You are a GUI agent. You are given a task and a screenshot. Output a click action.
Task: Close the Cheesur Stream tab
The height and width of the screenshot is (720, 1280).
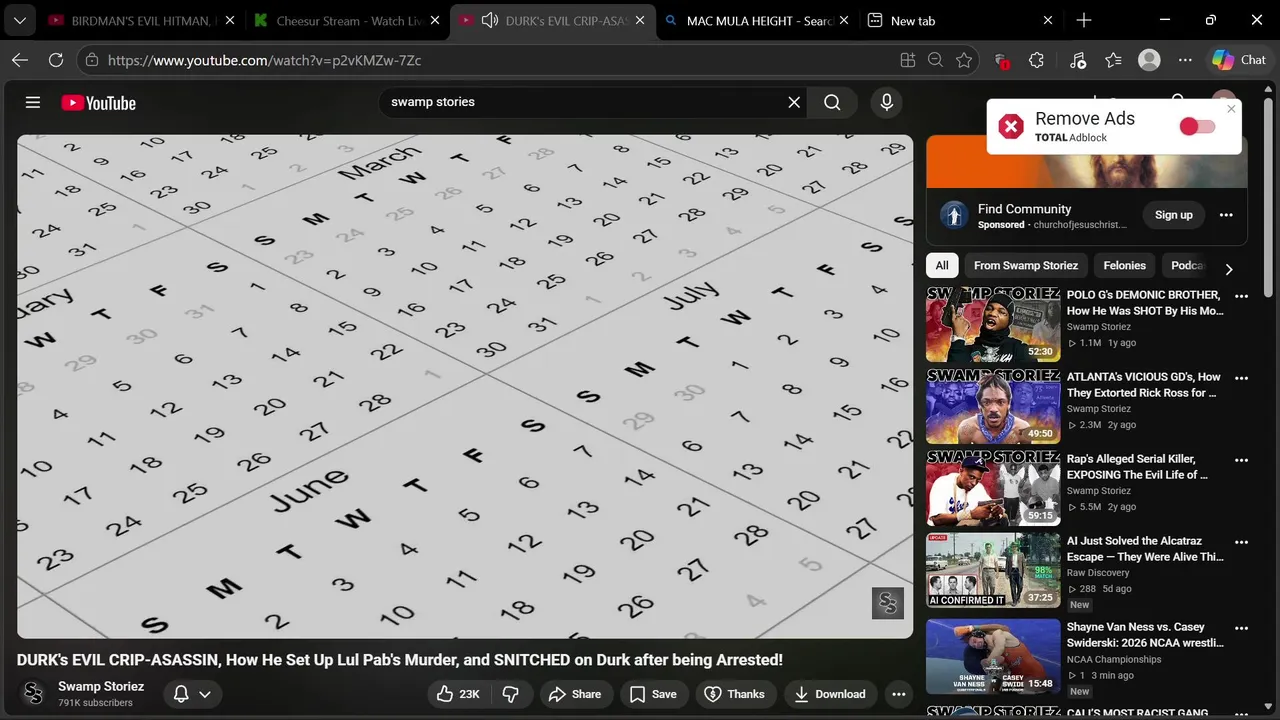[435, 20]
